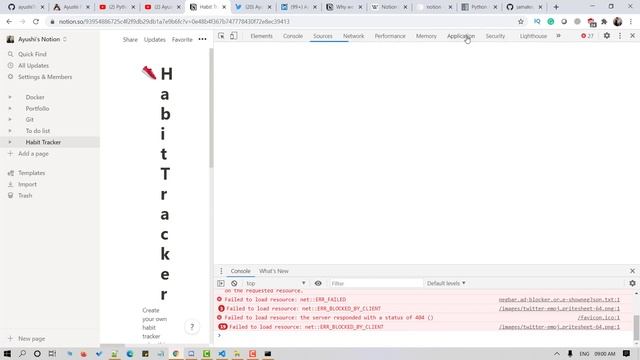This screenshot has width=640, height=360.
Task: Open the Network tab
Action: pyautogui.click(x=353, y=36)
